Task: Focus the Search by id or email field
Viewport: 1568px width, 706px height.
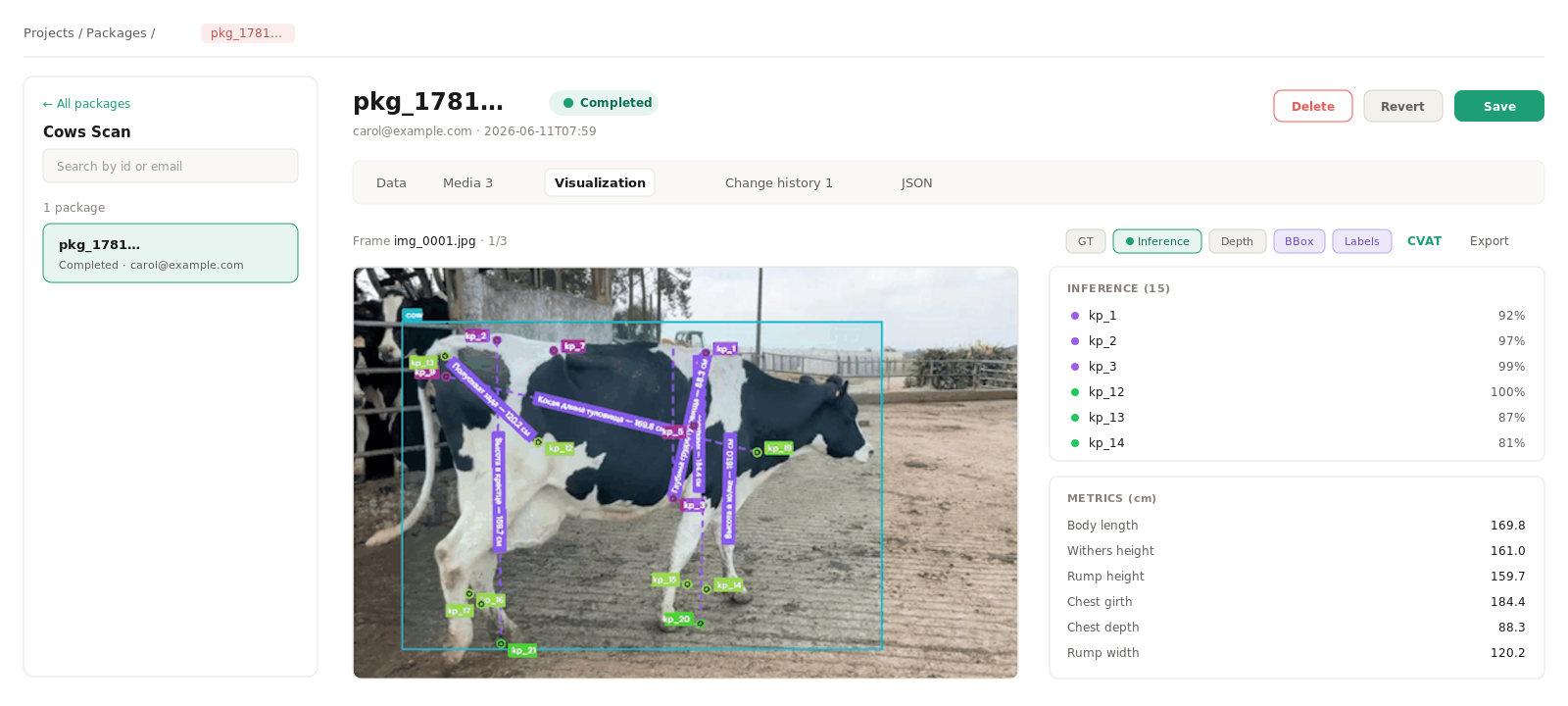Action: [x=171, y=166]
